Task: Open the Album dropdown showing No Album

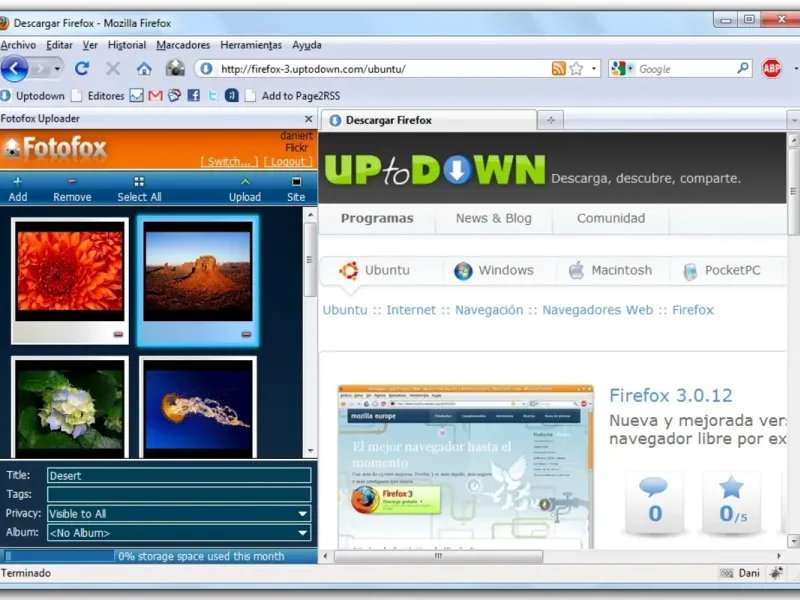Action: pyautogui.click(x=179, y=533)
